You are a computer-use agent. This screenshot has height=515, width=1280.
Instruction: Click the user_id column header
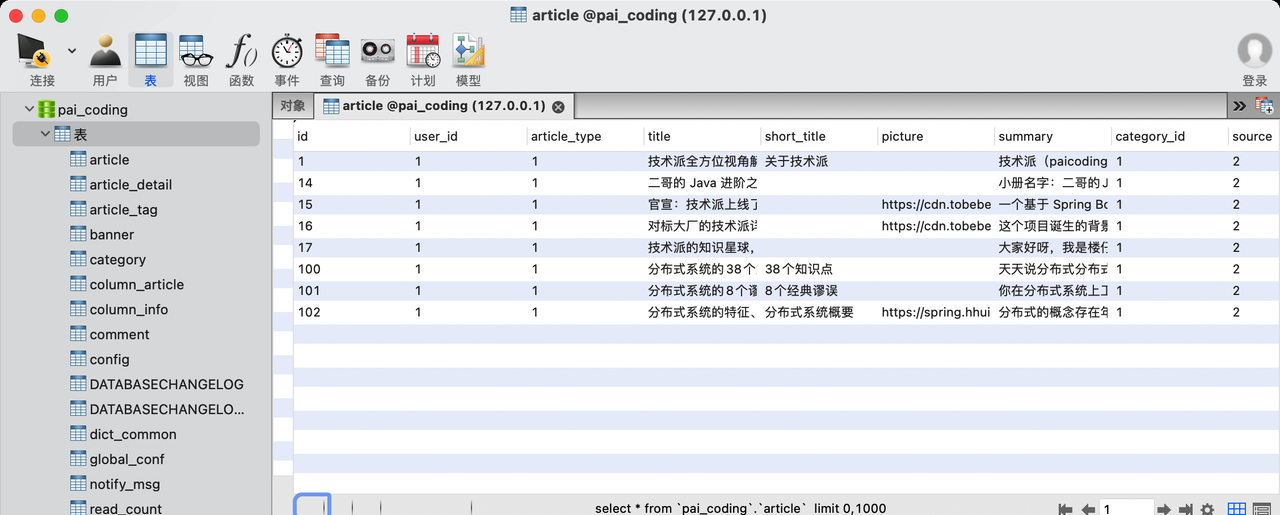(469, 136)
